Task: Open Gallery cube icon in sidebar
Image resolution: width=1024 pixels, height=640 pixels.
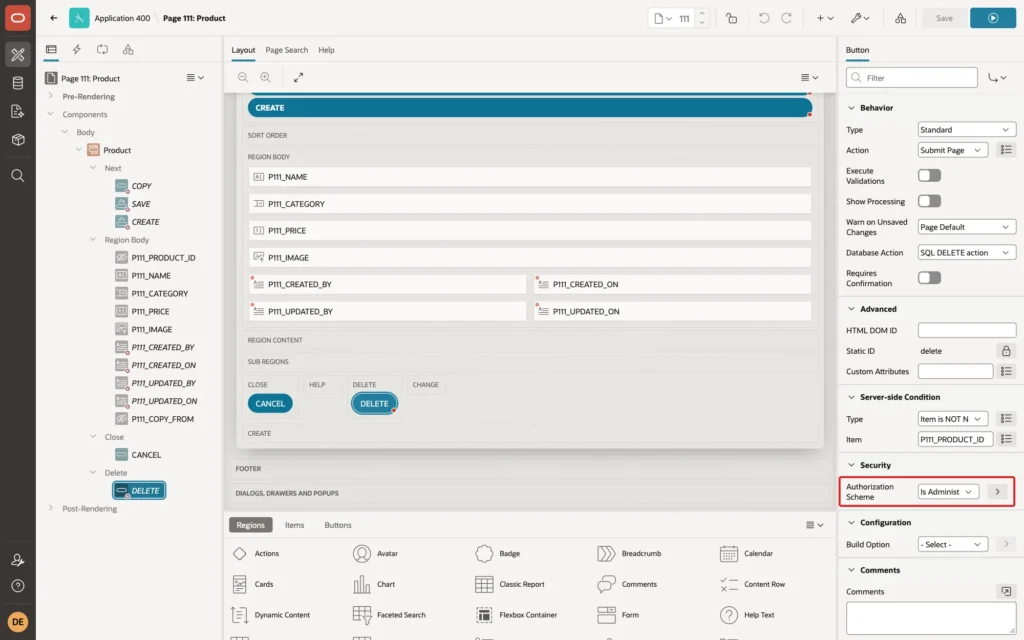Action: point(18,140)
